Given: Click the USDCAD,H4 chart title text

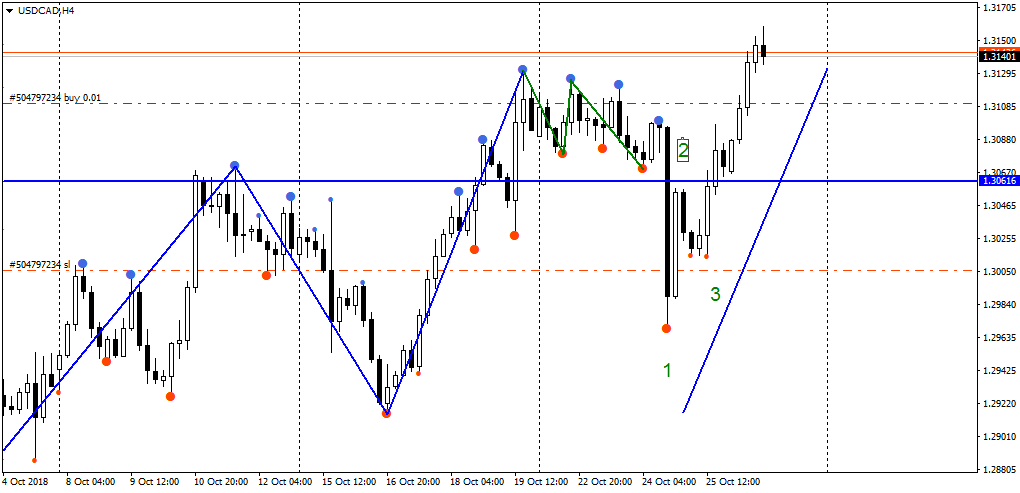Looking at the screenshot, I should tap(45, 10).
